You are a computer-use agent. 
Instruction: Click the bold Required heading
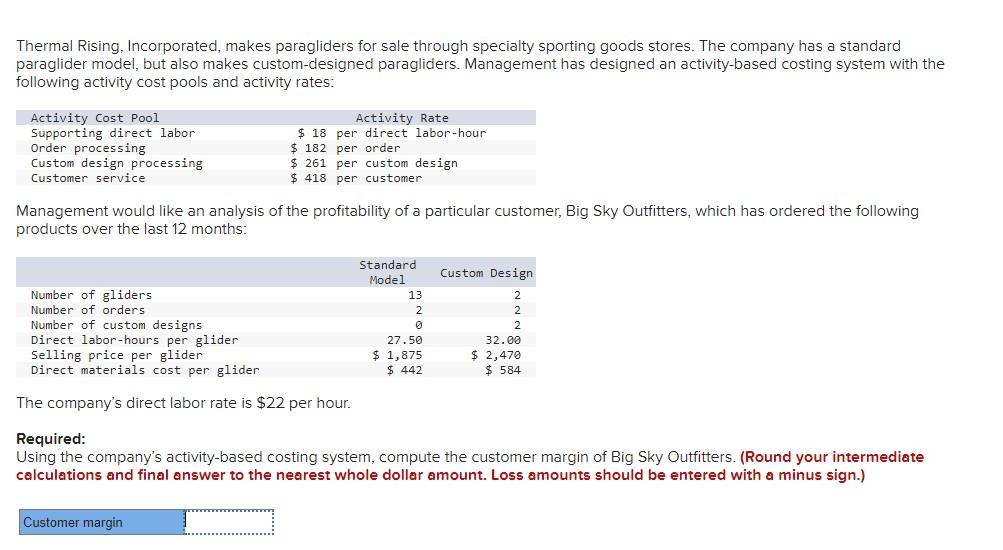51,439
